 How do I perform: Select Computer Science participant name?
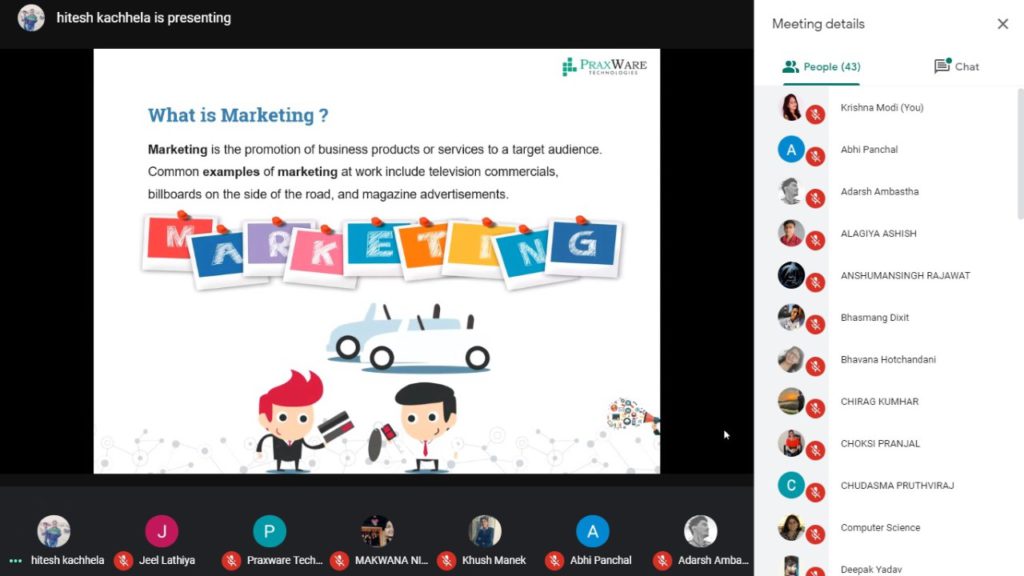click(x=880, y=527)
